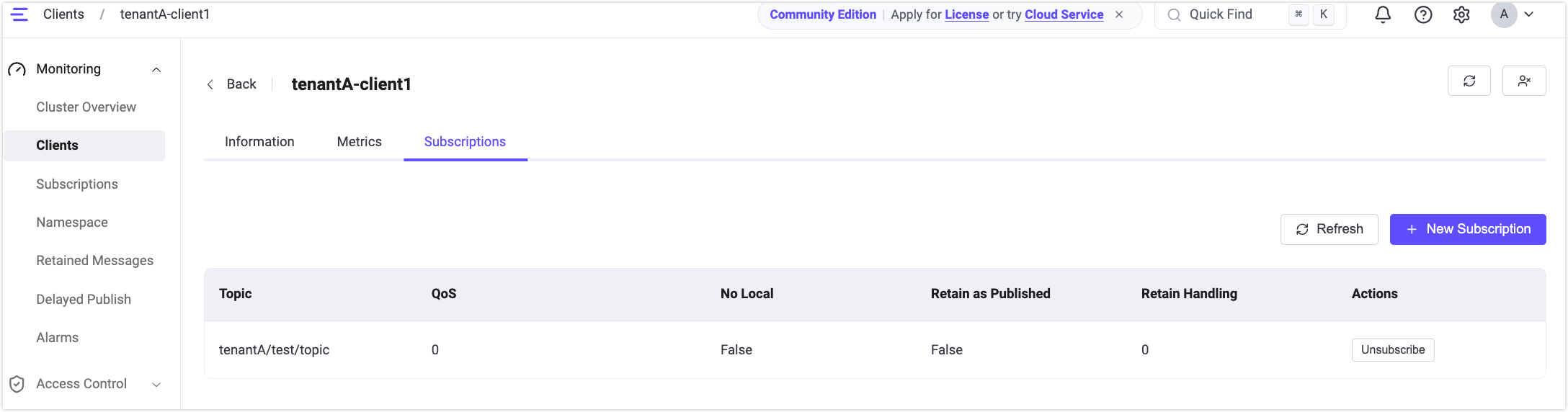1568x412 pixels.
Task: Click the Monitoring gauge icon
Action: 17,69
